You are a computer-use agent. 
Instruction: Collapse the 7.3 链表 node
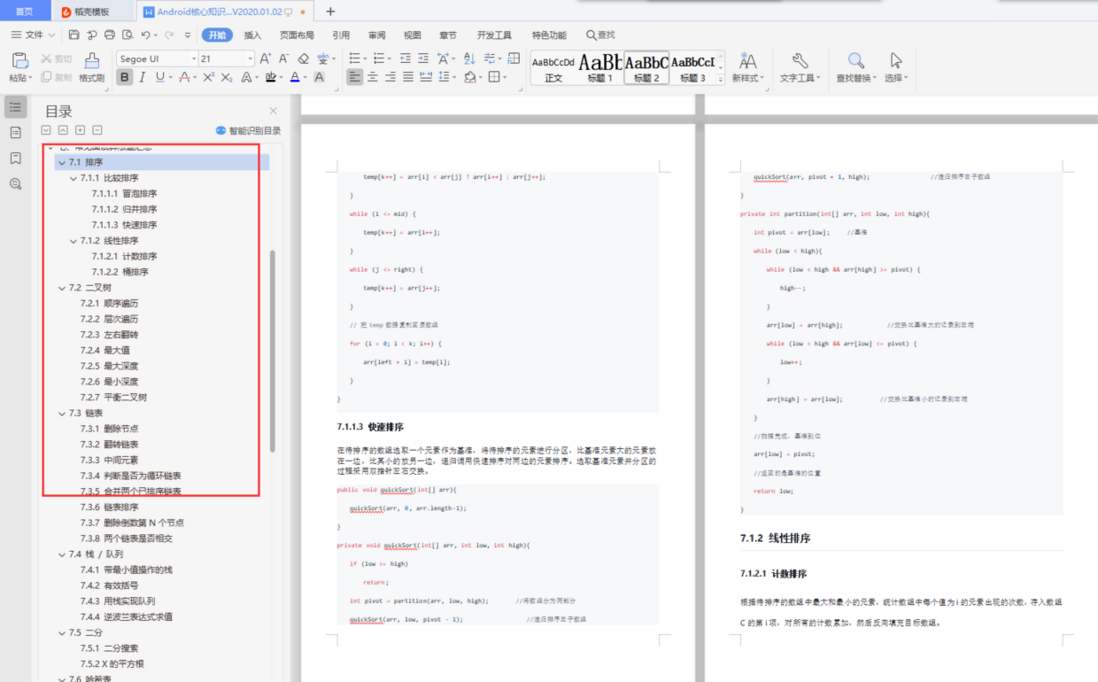click(62, 413)
